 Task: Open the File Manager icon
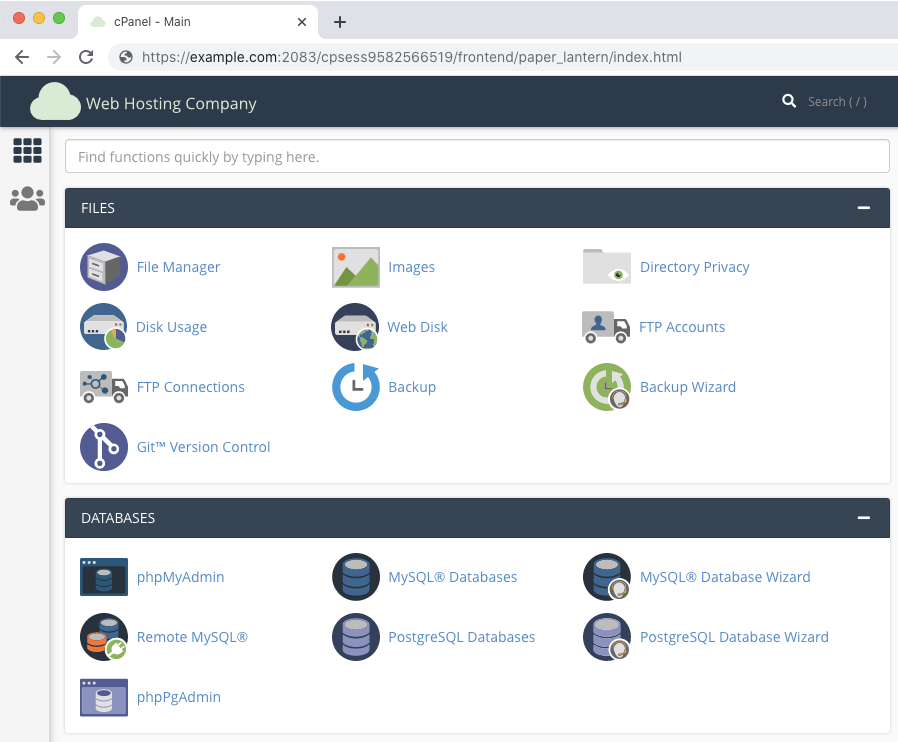pyautogui.click(x=104, y=267)
